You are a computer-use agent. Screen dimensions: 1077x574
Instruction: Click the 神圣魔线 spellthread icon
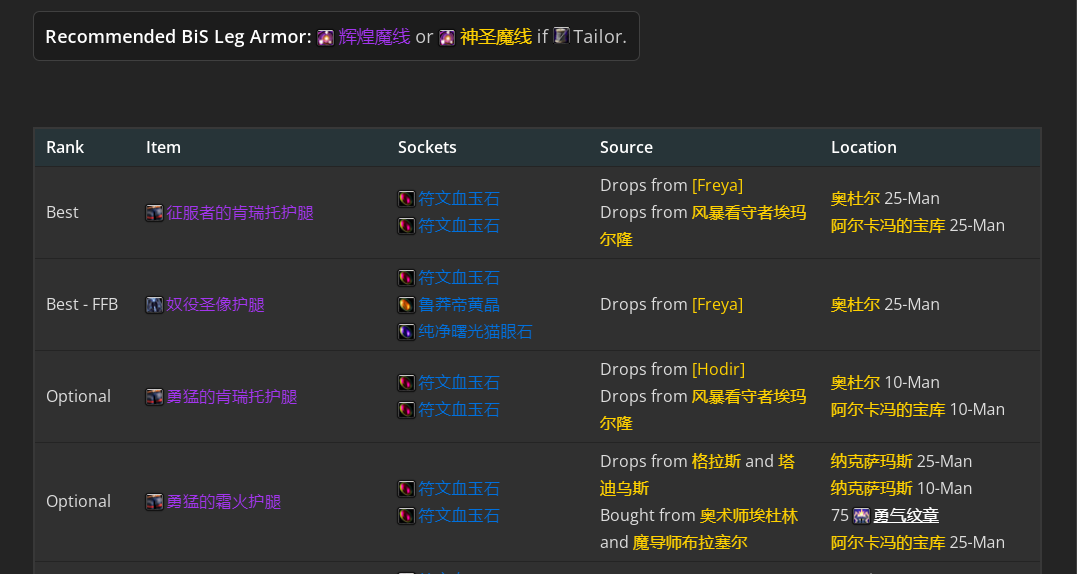[x=447, y=37]
